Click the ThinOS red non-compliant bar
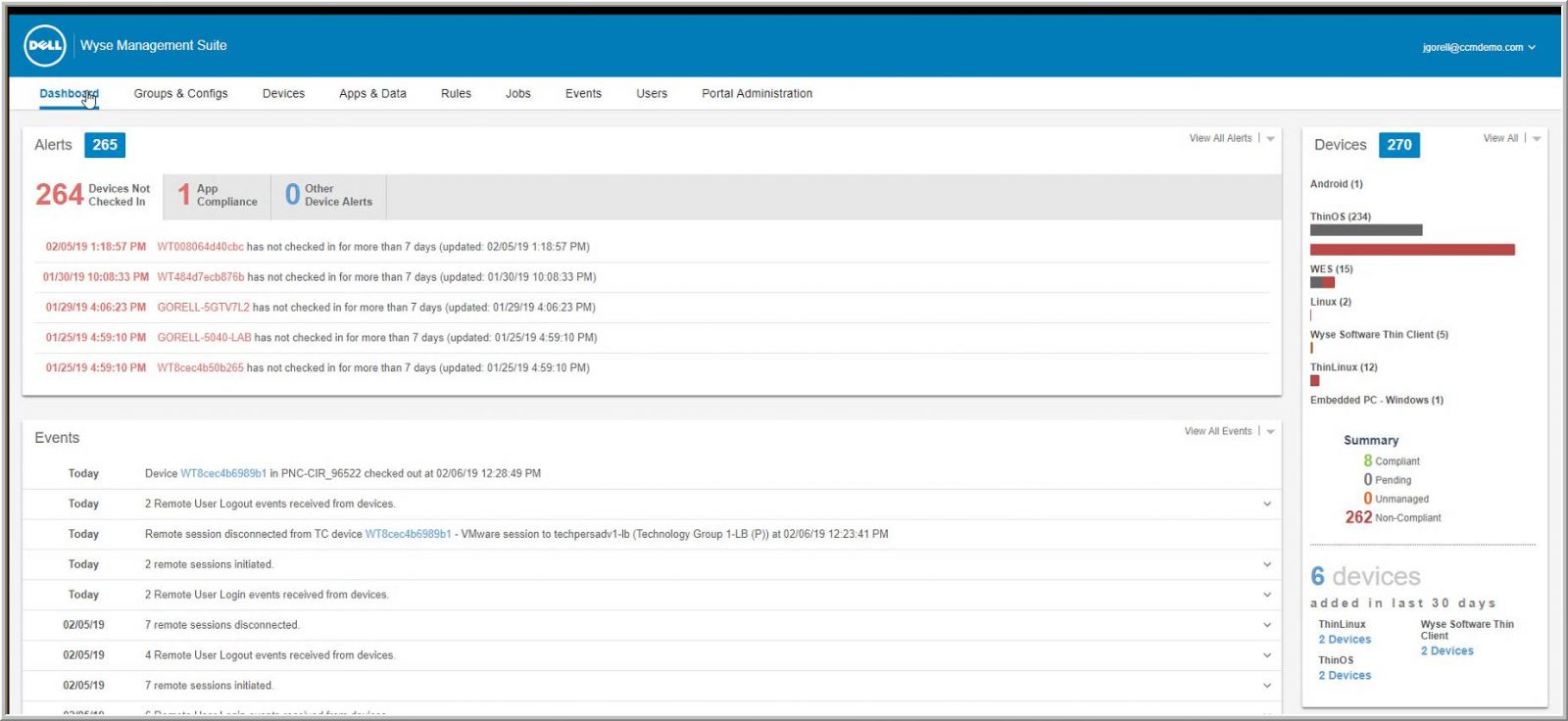Image resolution: width=1568 pixels, height=721 pixels. click(1412, 250)
